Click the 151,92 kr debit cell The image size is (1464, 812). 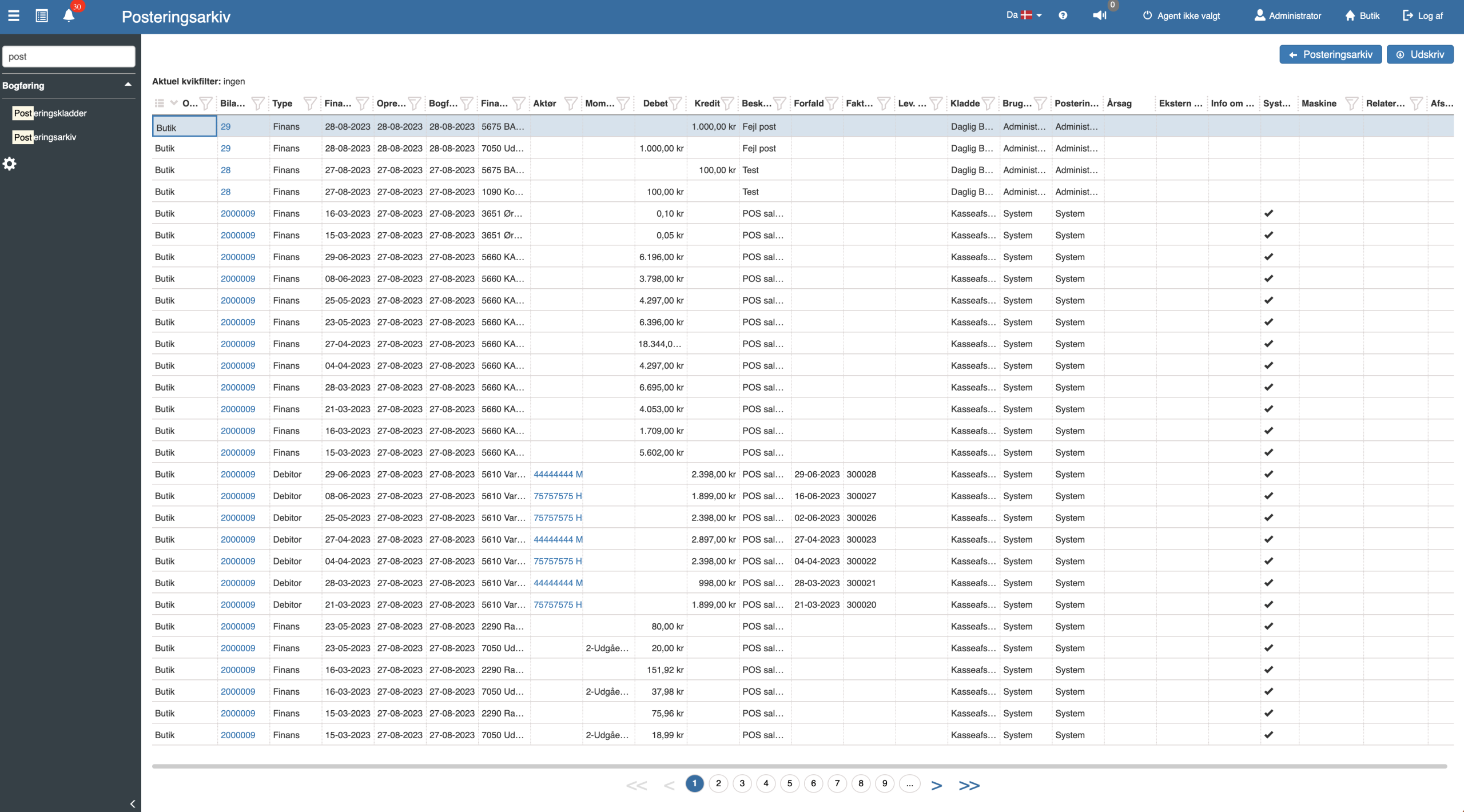[661, 670]
